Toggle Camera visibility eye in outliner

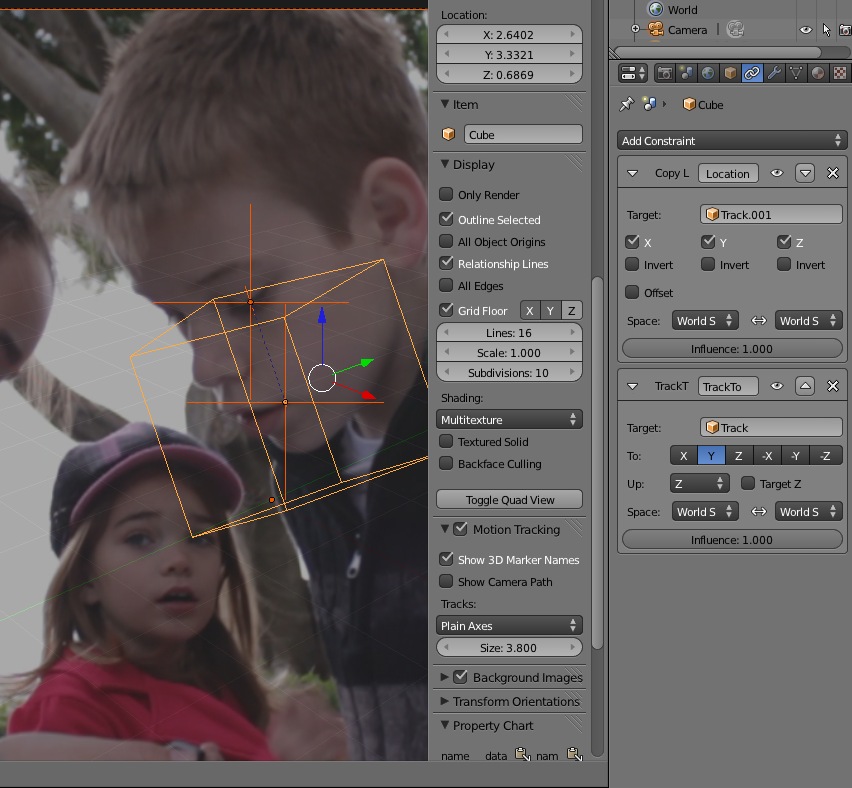[806, 30]
